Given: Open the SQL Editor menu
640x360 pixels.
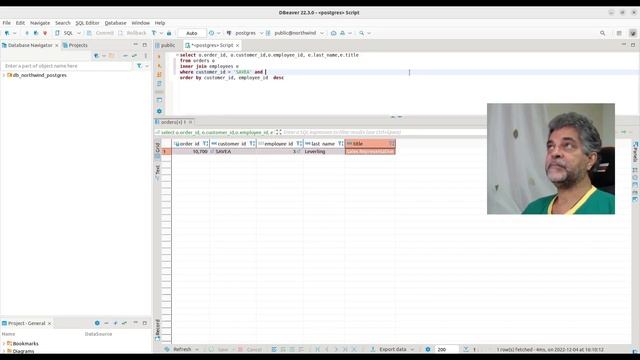Looking at the screenshot, I should click(87, 23).
